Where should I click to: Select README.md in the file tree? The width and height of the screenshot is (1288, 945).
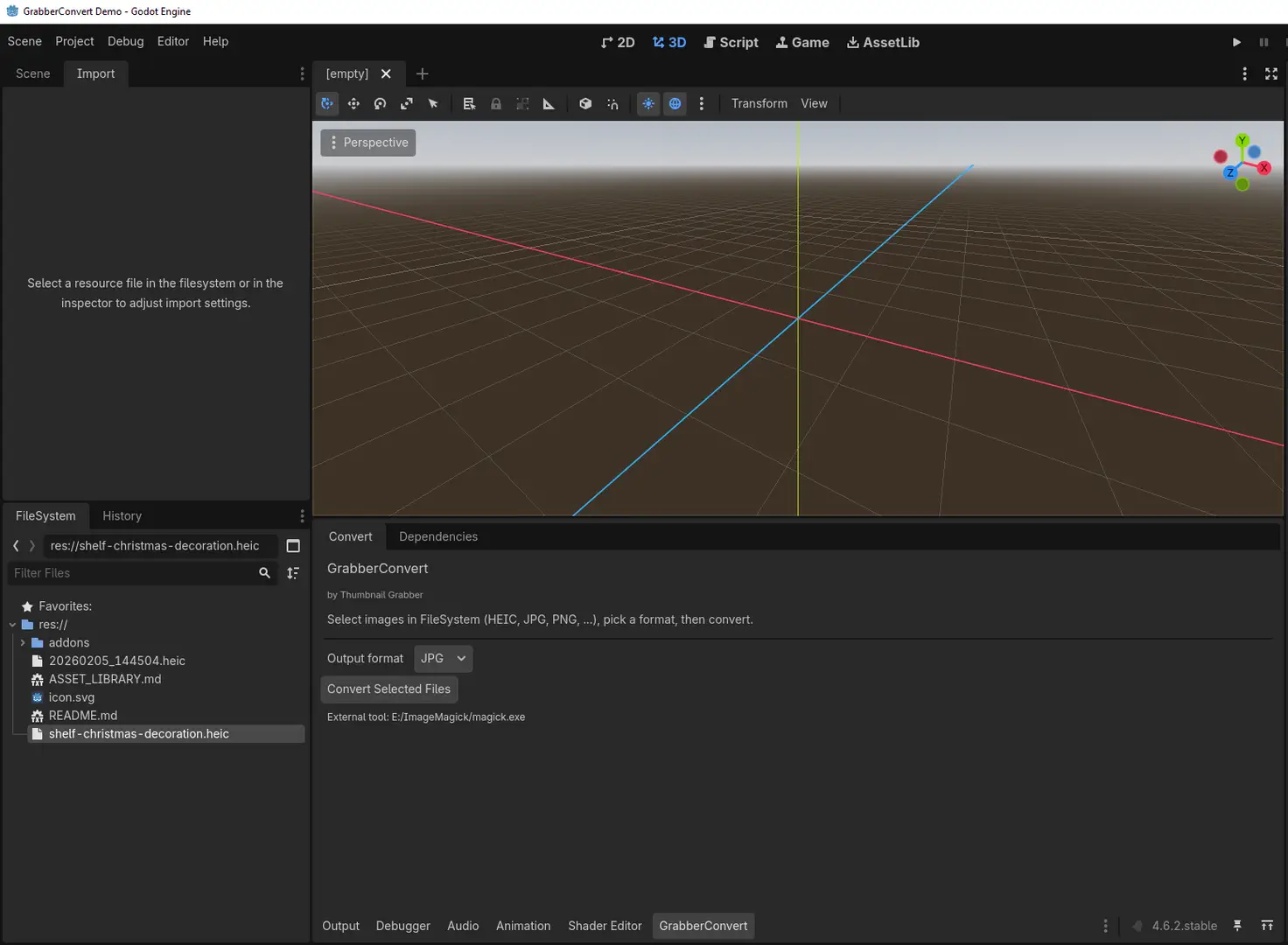click(82, 716)
